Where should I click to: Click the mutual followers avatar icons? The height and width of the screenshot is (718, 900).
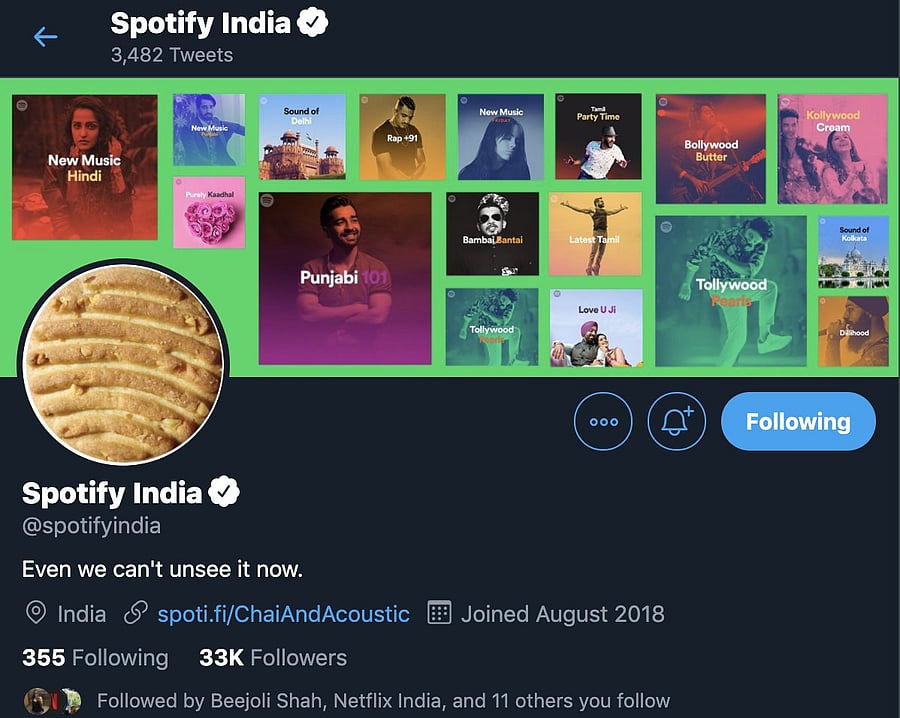(x=52, y=700)
